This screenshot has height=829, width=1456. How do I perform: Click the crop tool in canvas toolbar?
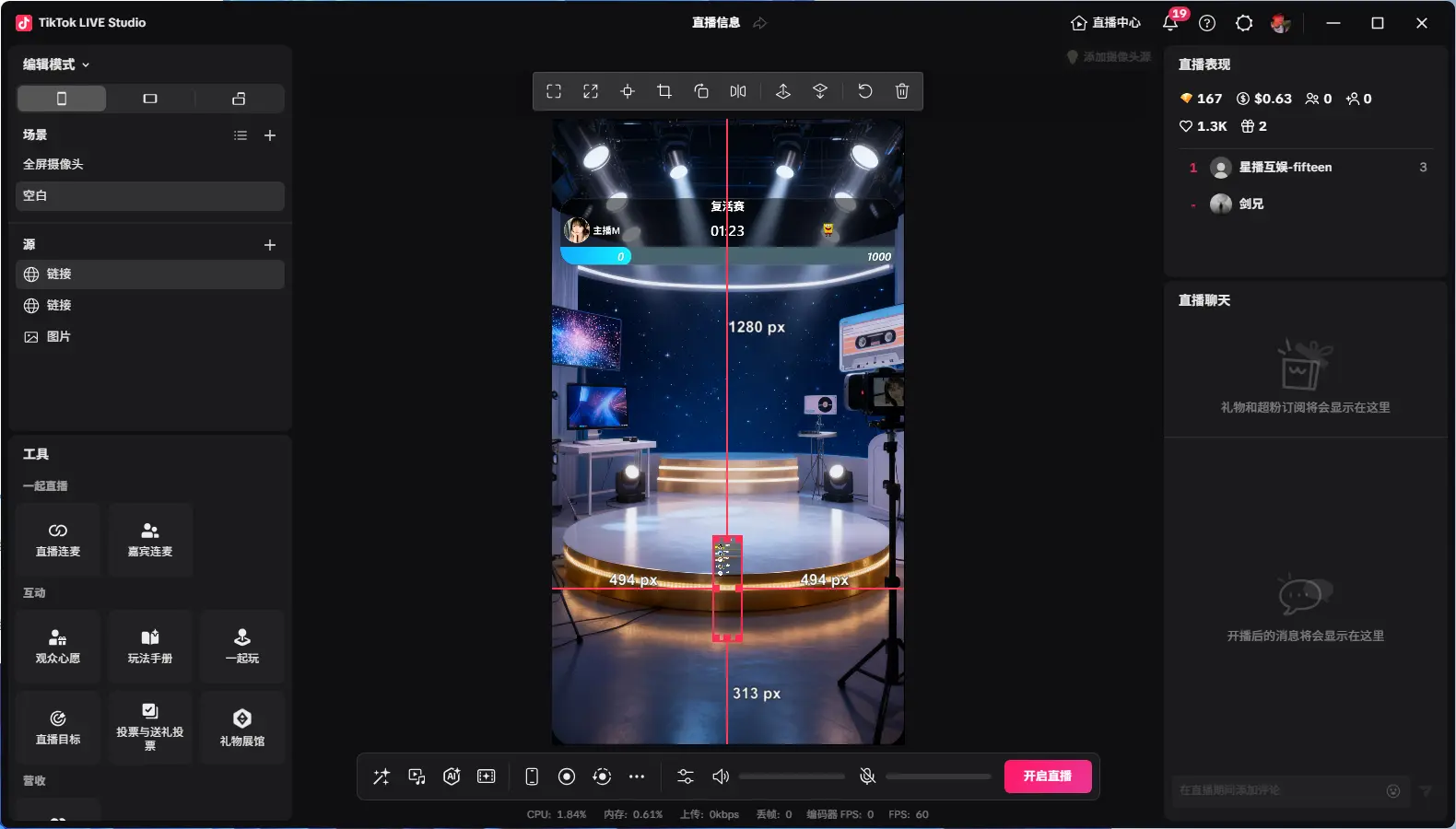663,91
